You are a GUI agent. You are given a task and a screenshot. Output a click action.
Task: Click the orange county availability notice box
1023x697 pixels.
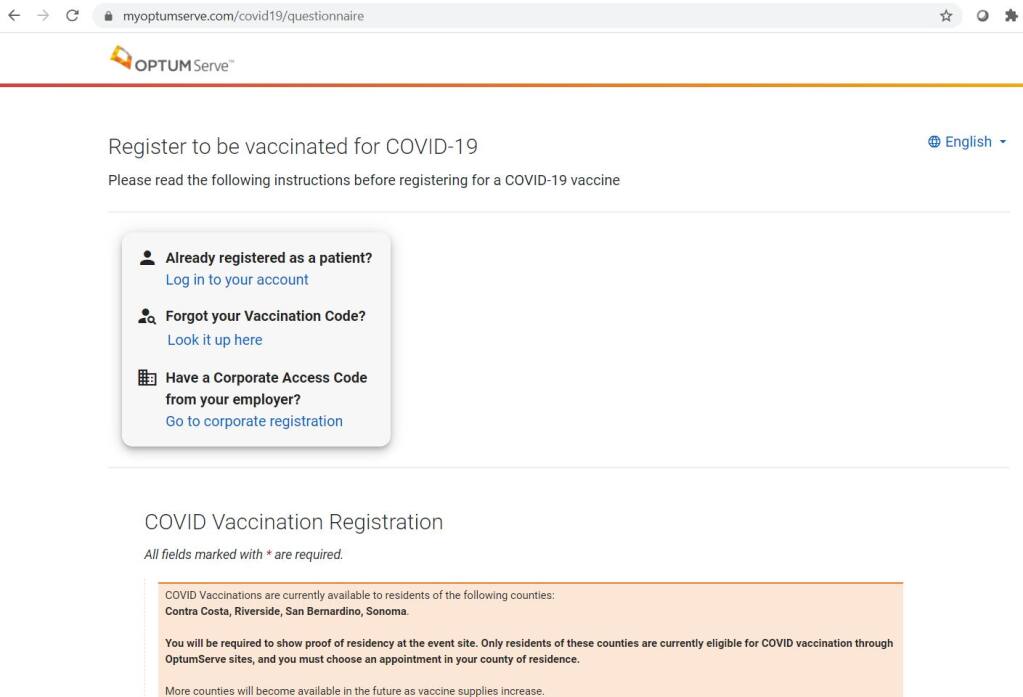tap(530, 640)
